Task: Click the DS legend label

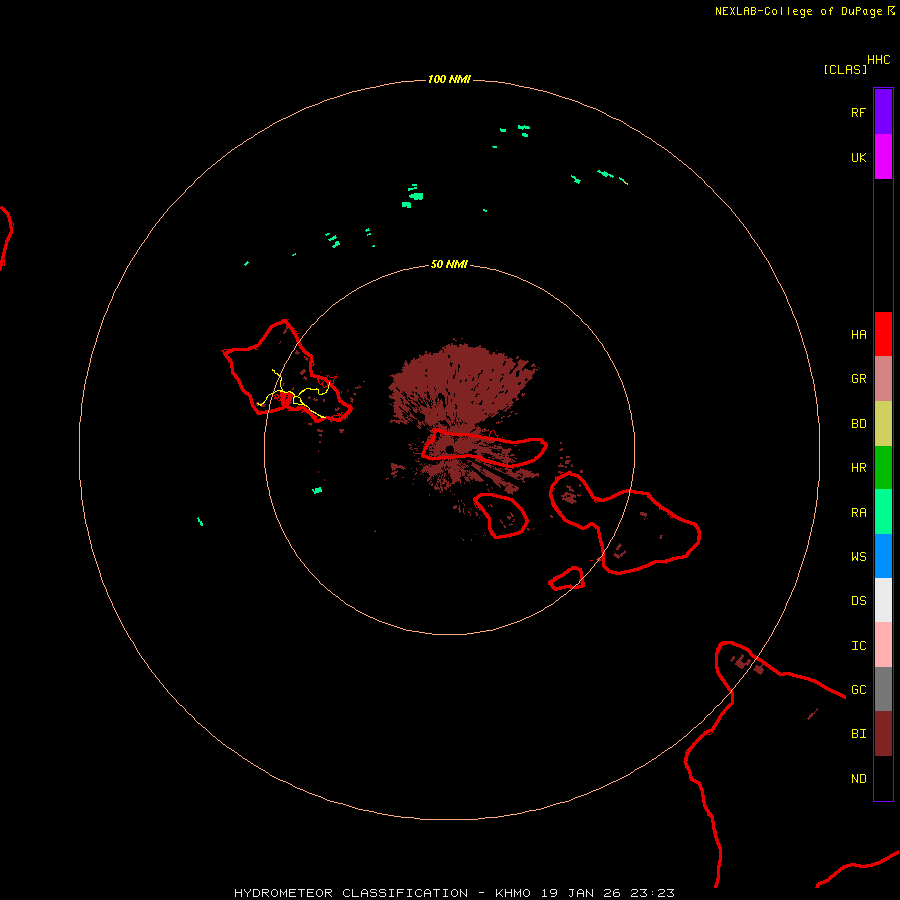Action: (x=858, y=600)
